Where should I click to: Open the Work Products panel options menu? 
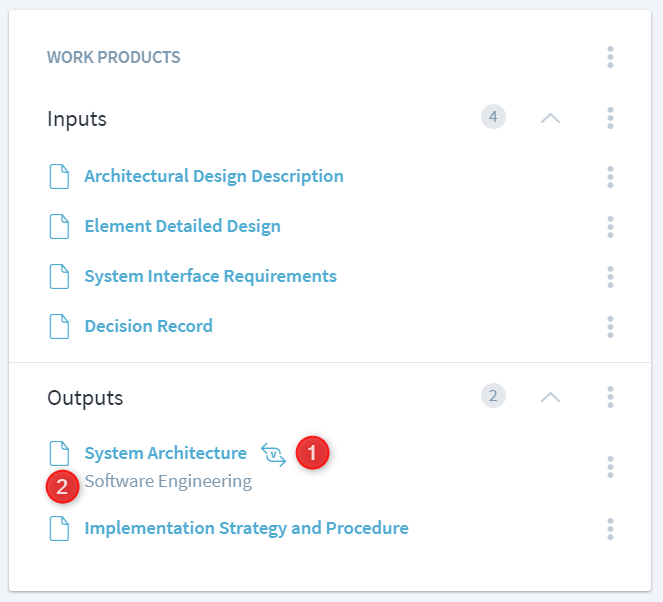610,57
